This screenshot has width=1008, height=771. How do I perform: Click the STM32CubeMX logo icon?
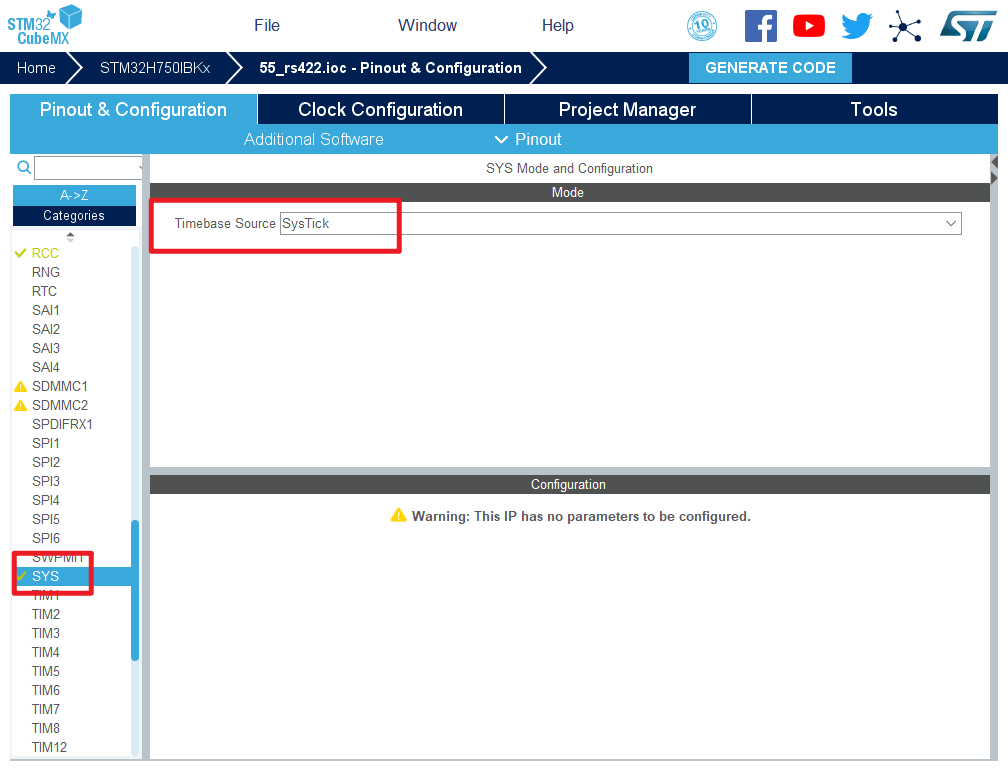tap(44, 24)
